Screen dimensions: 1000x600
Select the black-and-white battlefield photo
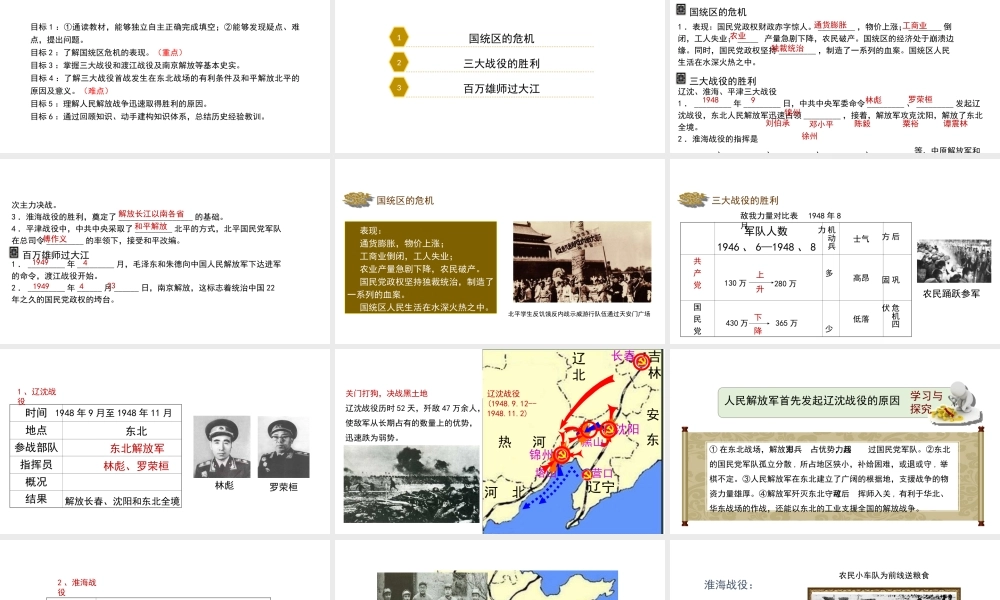point(411,484)
